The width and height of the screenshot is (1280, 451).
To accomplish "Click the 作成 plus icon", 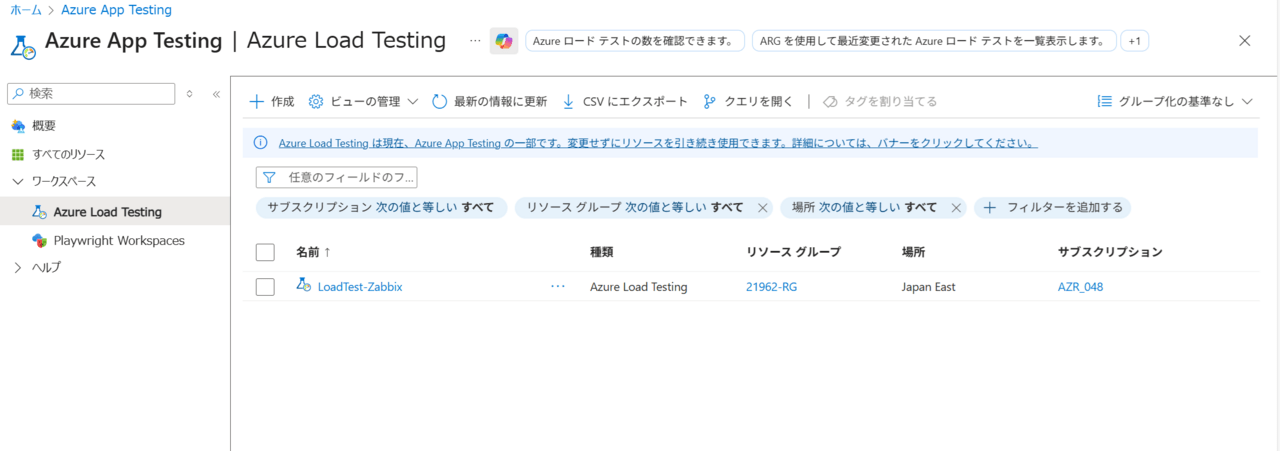I will click(x=257, y=101).
